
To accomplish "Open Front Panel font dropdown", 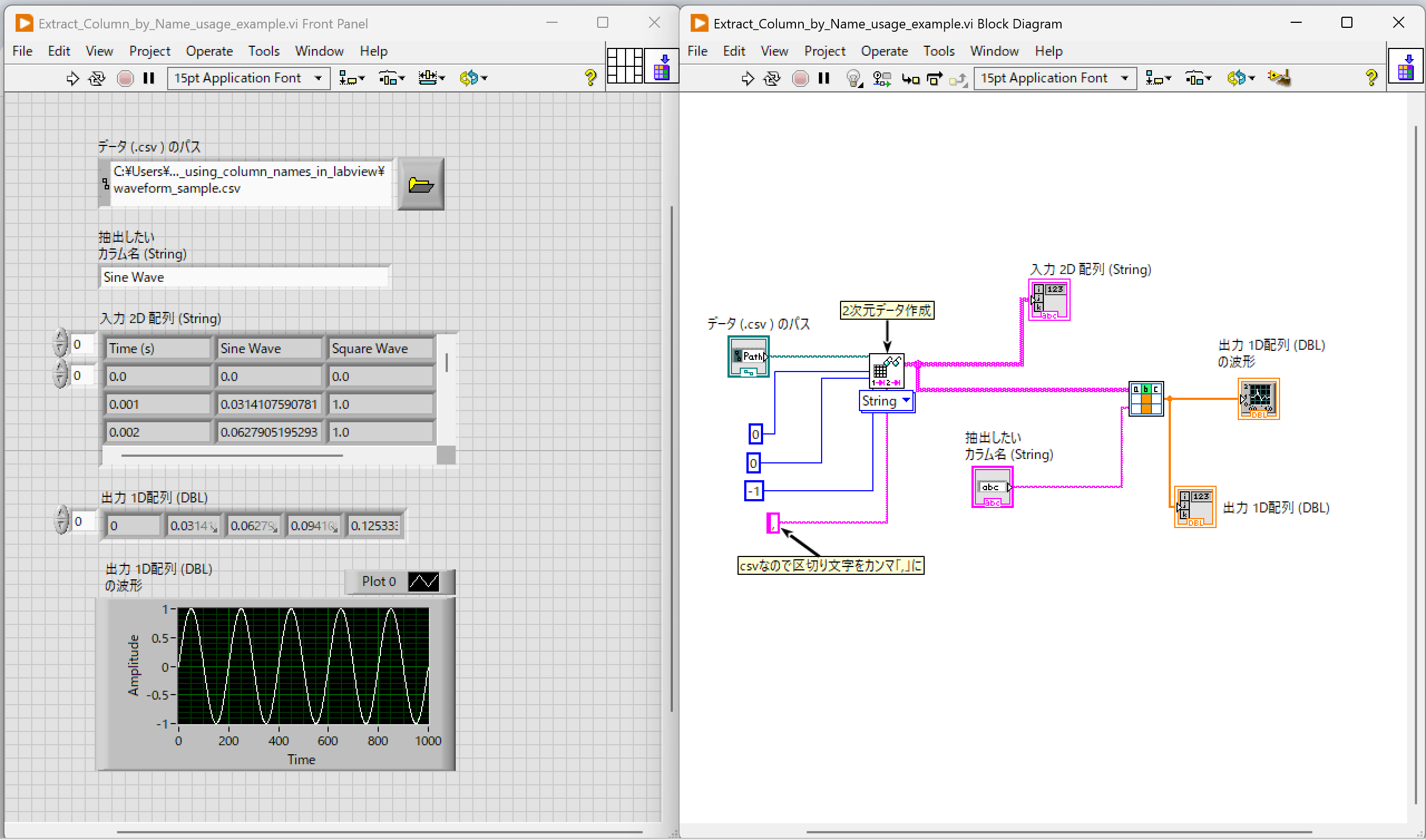I will [249, 78].
